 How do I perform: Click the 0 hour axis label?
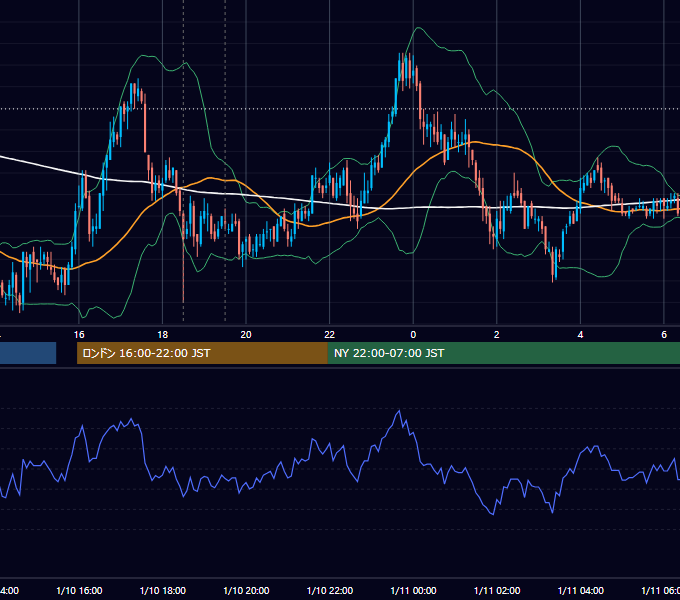(x=413, y=335)
